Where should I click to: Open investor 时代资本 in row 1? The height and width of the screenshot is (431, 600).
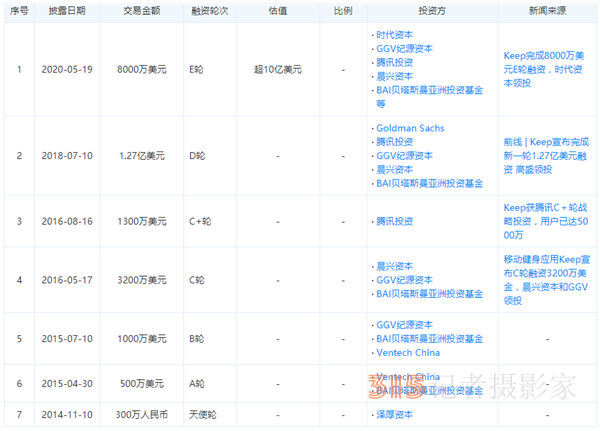pos(395,35)
